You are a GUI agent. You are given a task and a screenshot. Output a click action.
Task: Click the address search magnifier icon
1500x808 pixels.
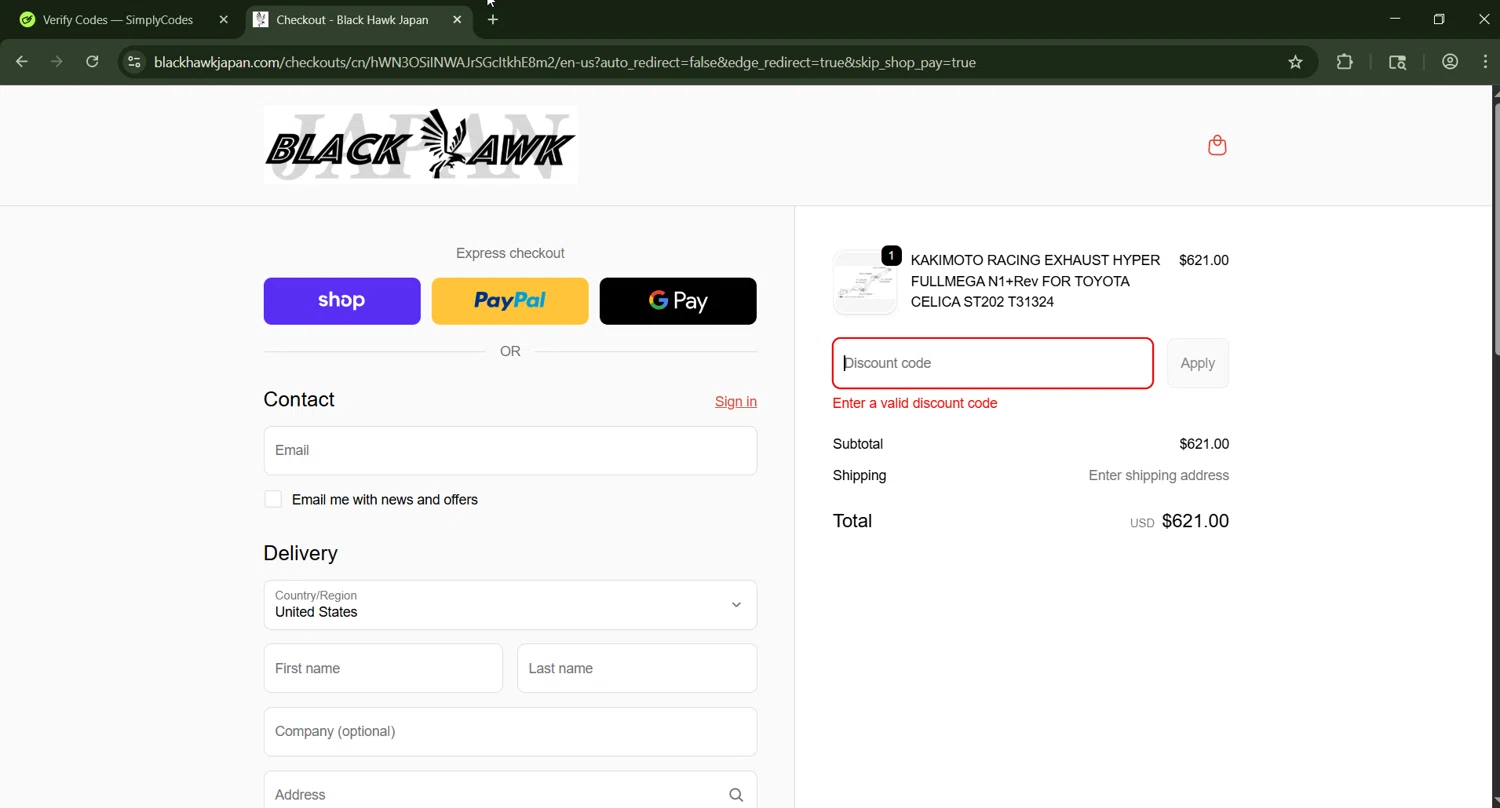(x=736, y=795)
